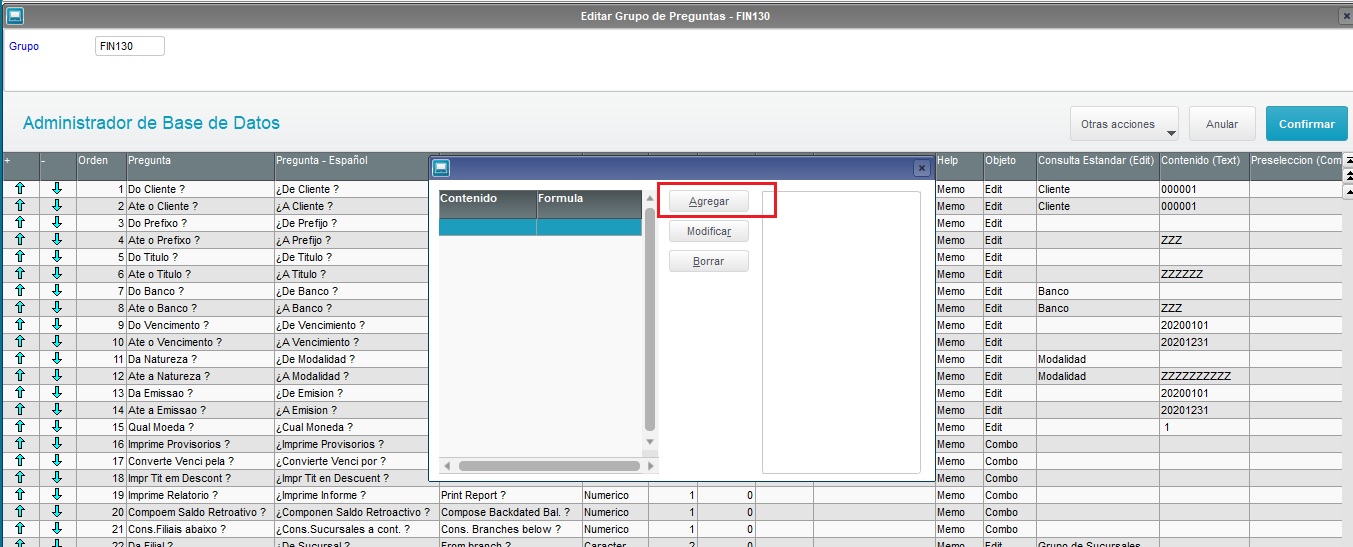Click the app icon in the small dialog title bar

coord(441,168)
